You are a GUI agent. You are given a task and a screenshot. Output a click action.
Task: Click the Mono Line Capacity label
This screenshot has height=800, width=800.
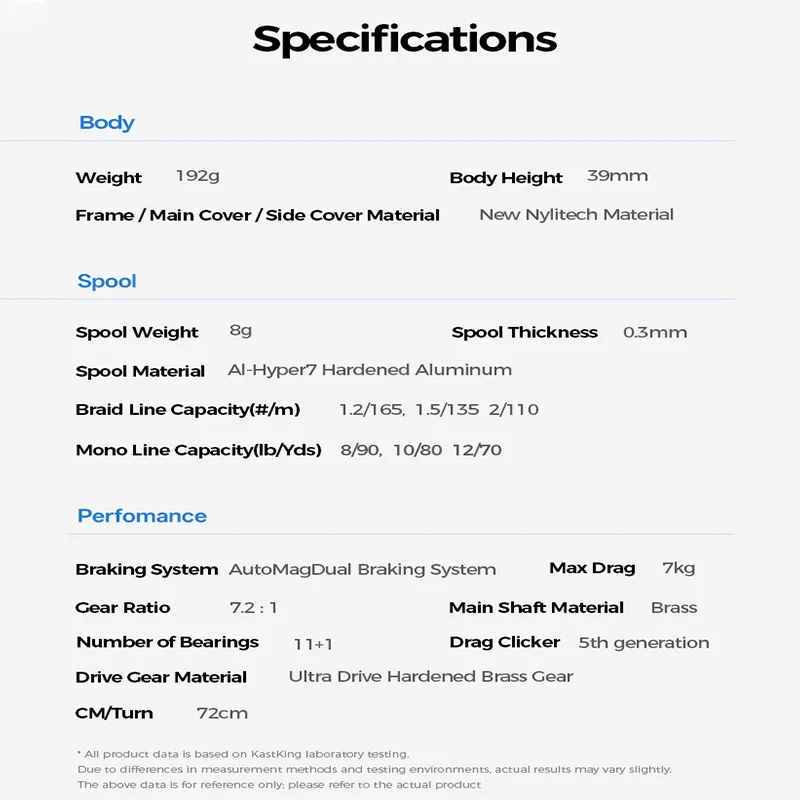198,450
